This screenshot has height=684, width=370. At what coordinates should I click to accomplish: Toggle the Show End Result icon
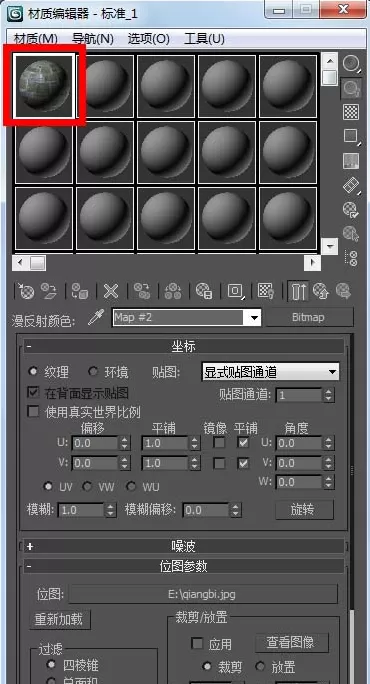click(x=298, y=291)
